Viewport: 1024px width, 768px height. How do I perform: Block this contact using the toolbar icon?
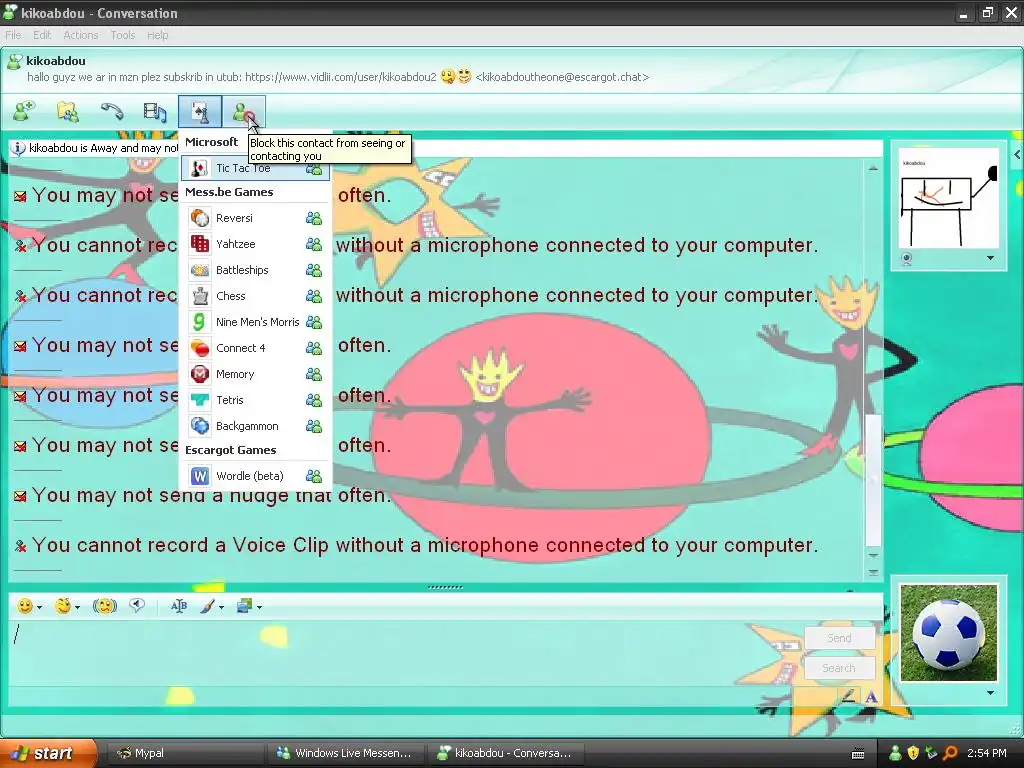click(x=244, y=112)
